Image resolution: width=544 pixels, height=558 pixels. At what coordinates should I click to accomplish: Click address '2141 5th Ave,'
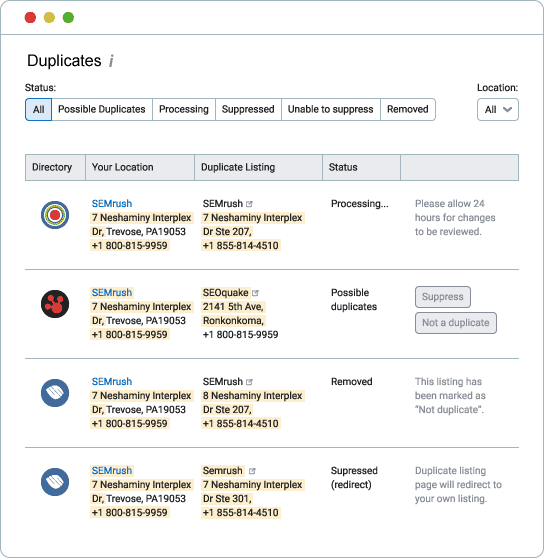click(233, 307)
